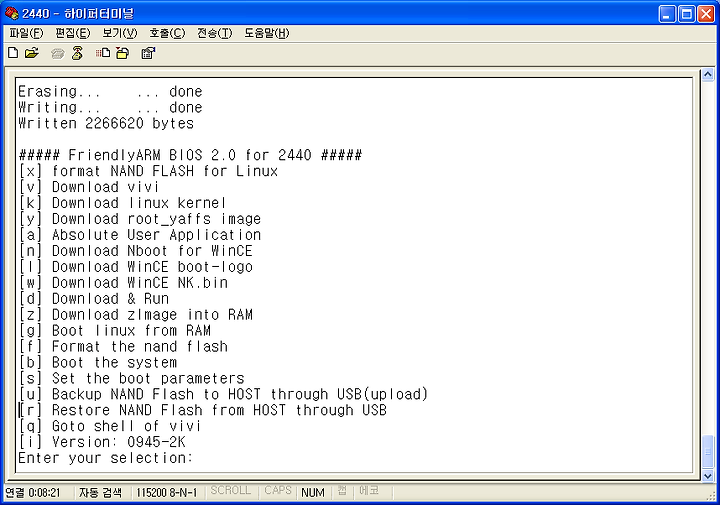Click the '[q] Goto shell of vivi' line
Viewport: 720px width, 505px height.
point(110,426)
